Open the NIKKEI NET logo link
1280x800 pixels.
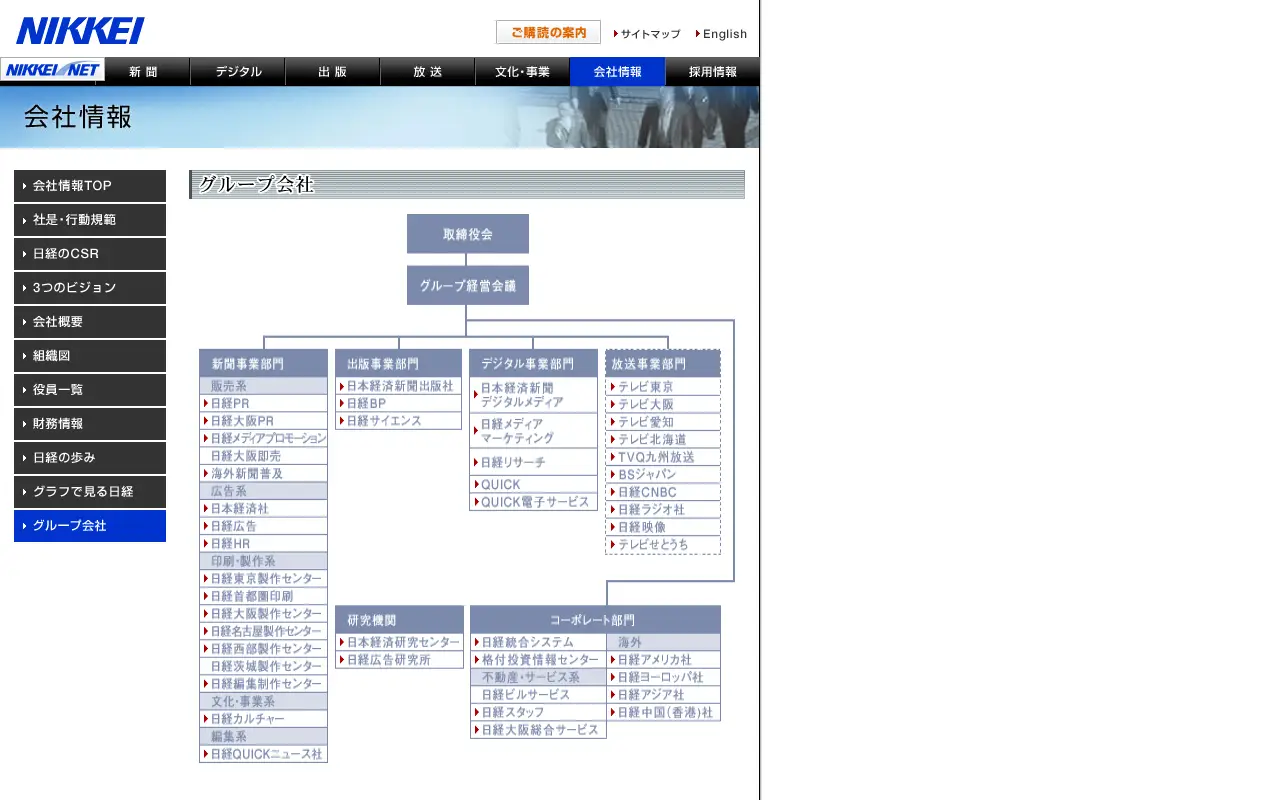tap(52, 70)
